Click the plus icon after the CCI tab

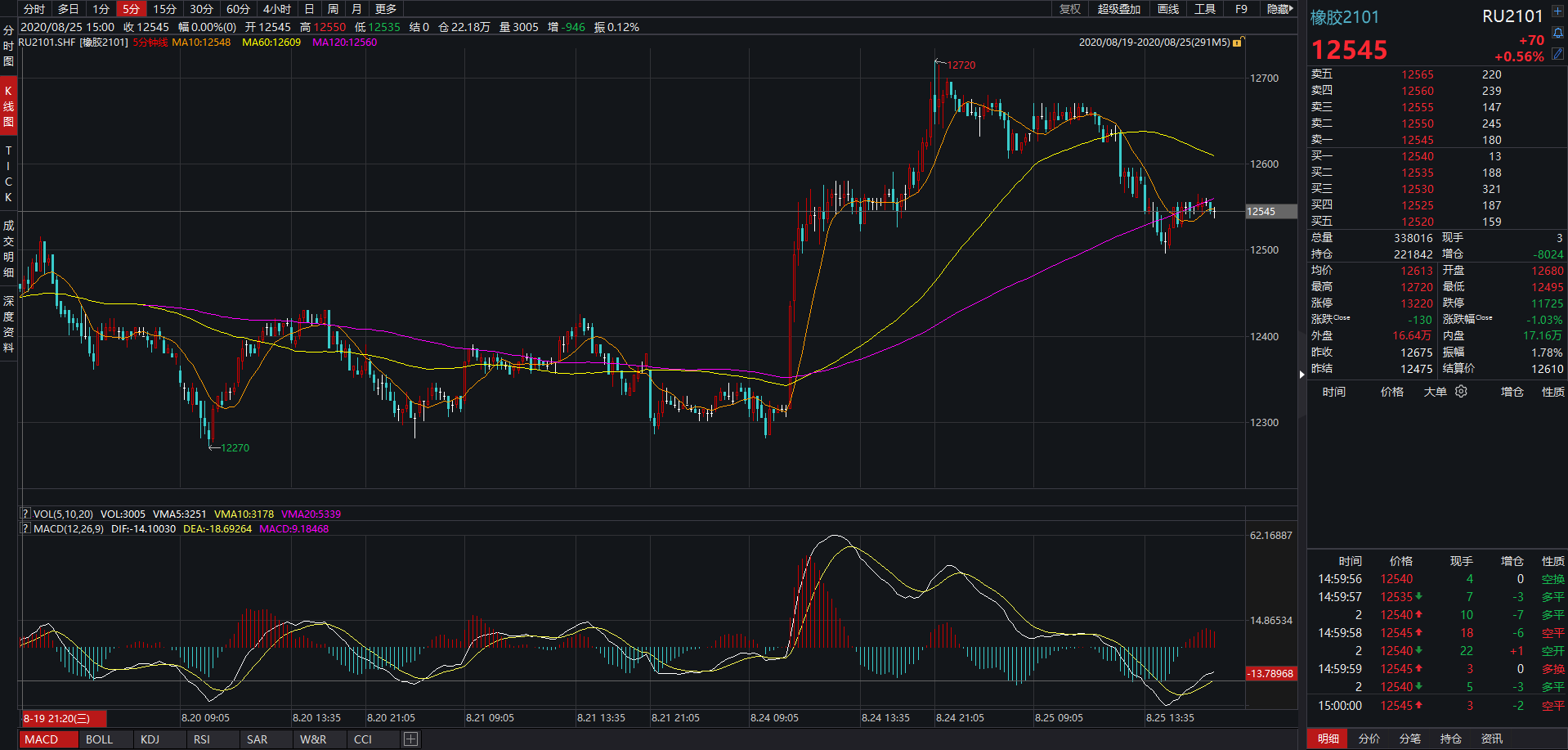click(x=410, y=739)
